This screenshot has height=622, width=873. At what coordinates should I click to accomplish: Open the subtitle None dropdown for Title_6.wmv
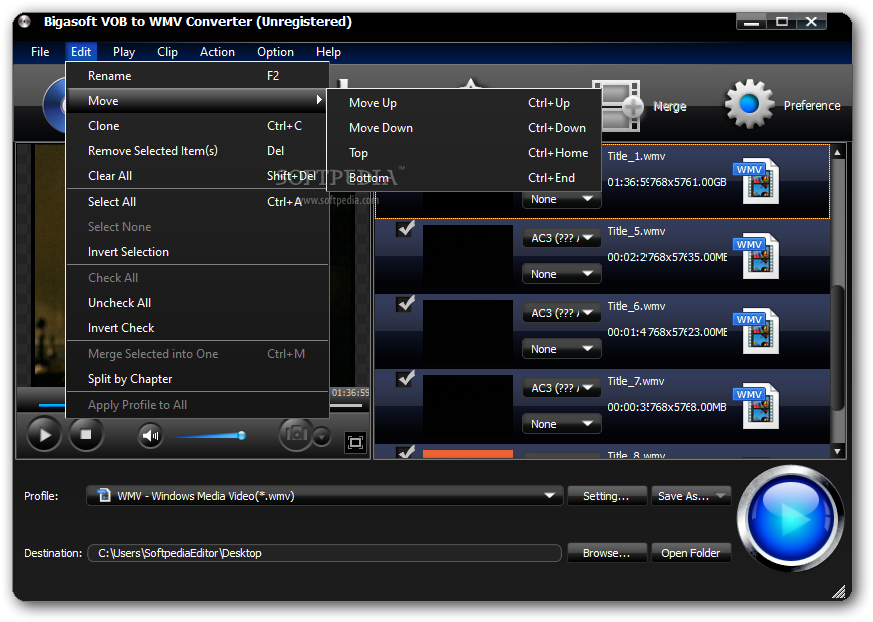pyautogui.click(x=562, y=349)
